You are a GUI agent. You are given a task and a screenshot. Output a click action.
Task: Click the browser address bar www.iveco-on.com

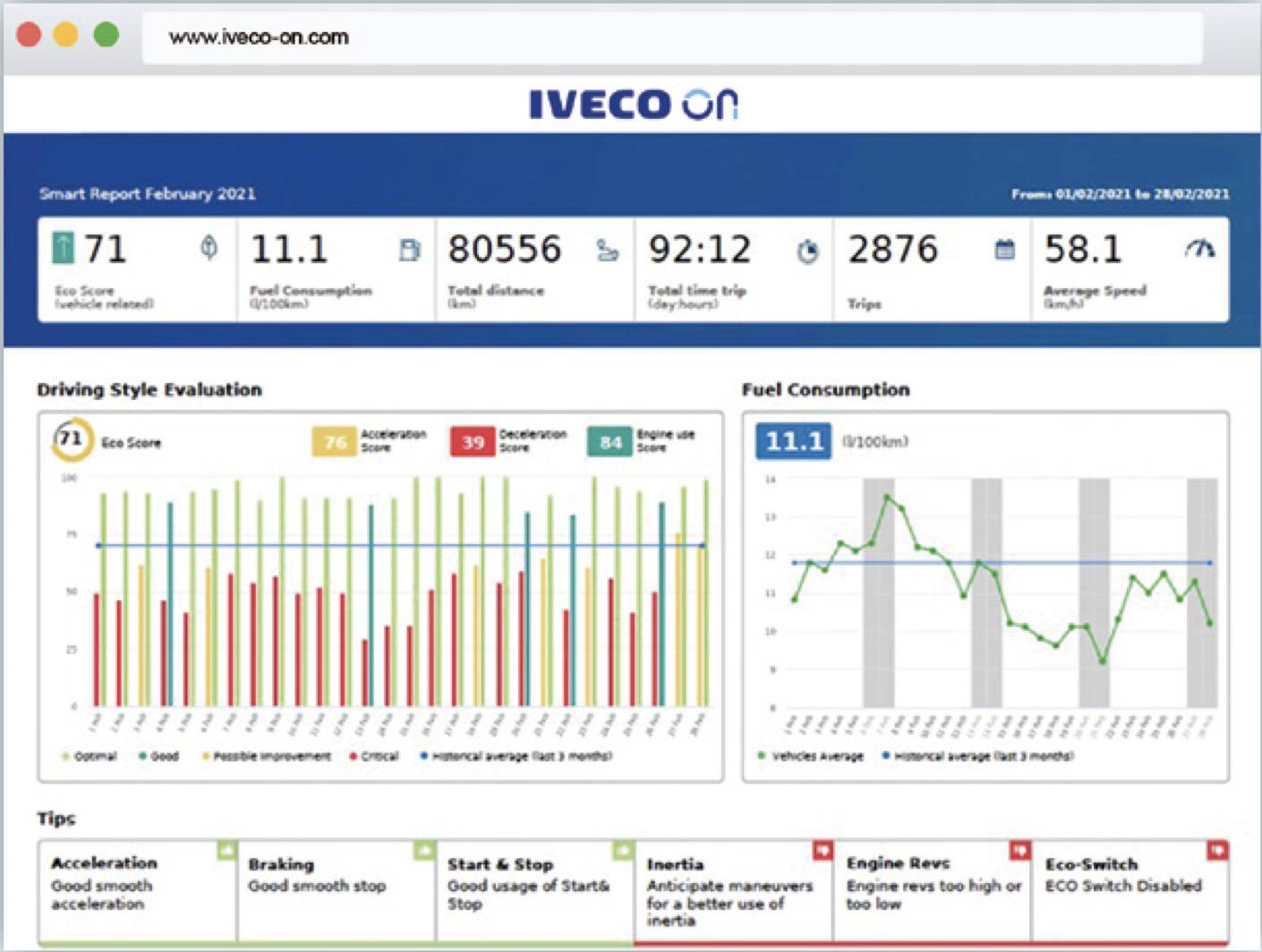point(671,37)
